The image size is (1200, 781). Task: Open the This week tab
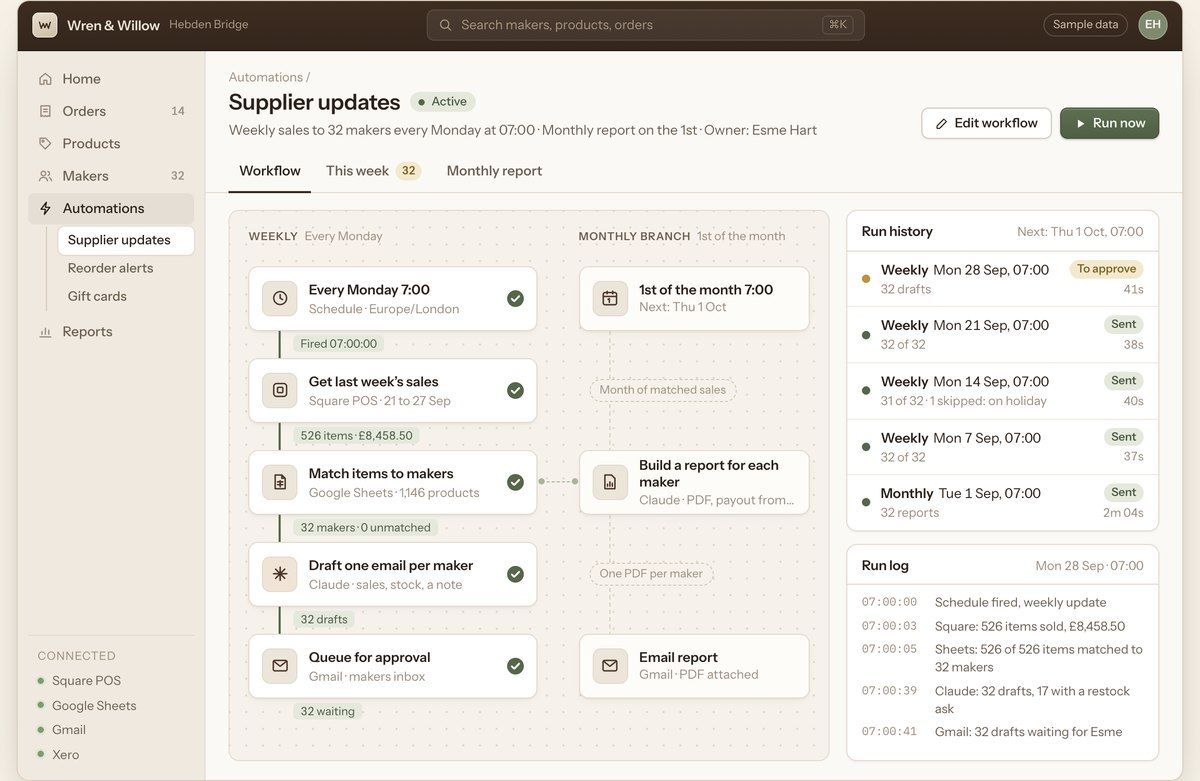pos(373,171)
